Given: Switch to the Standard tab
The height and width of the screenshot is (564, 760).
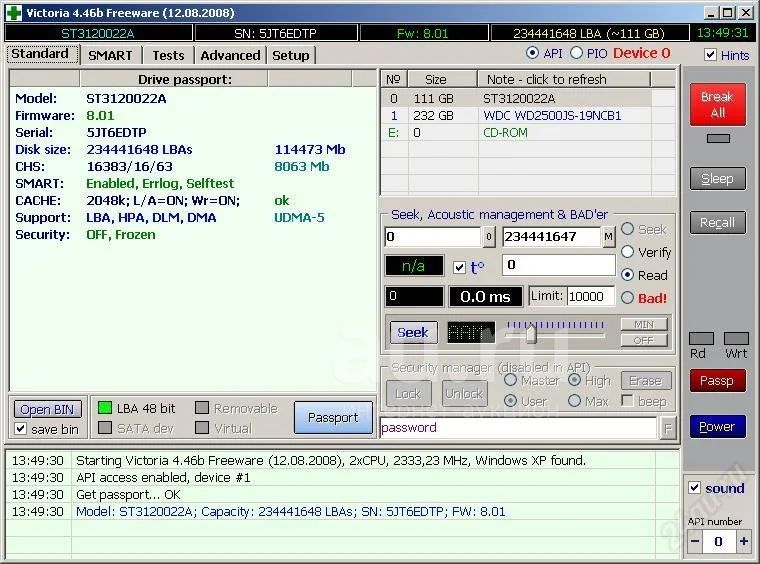Looking at the screenshot, I should pos(43,54).
